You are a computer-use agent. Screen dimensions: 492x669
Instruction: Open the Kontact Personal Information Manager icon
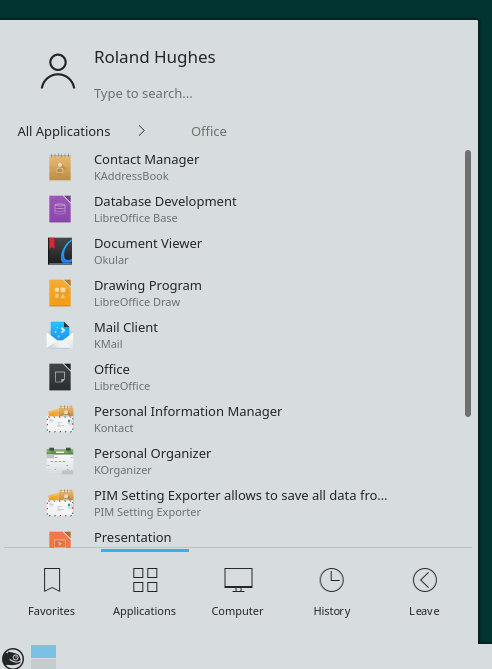(x=60, y=419)
